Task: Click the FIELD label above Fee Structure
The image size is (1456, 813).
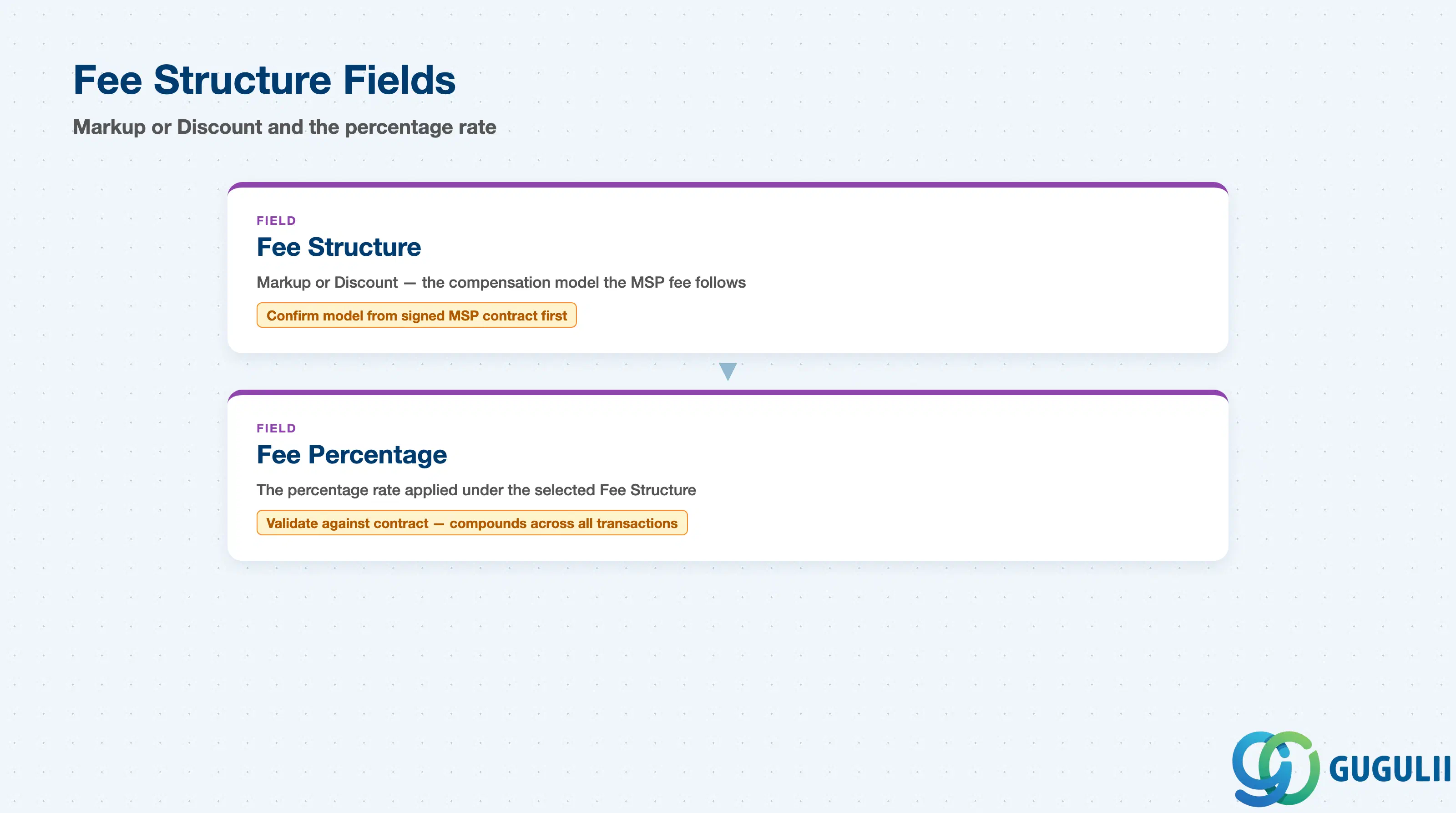Action: click(x=276, y=220)
